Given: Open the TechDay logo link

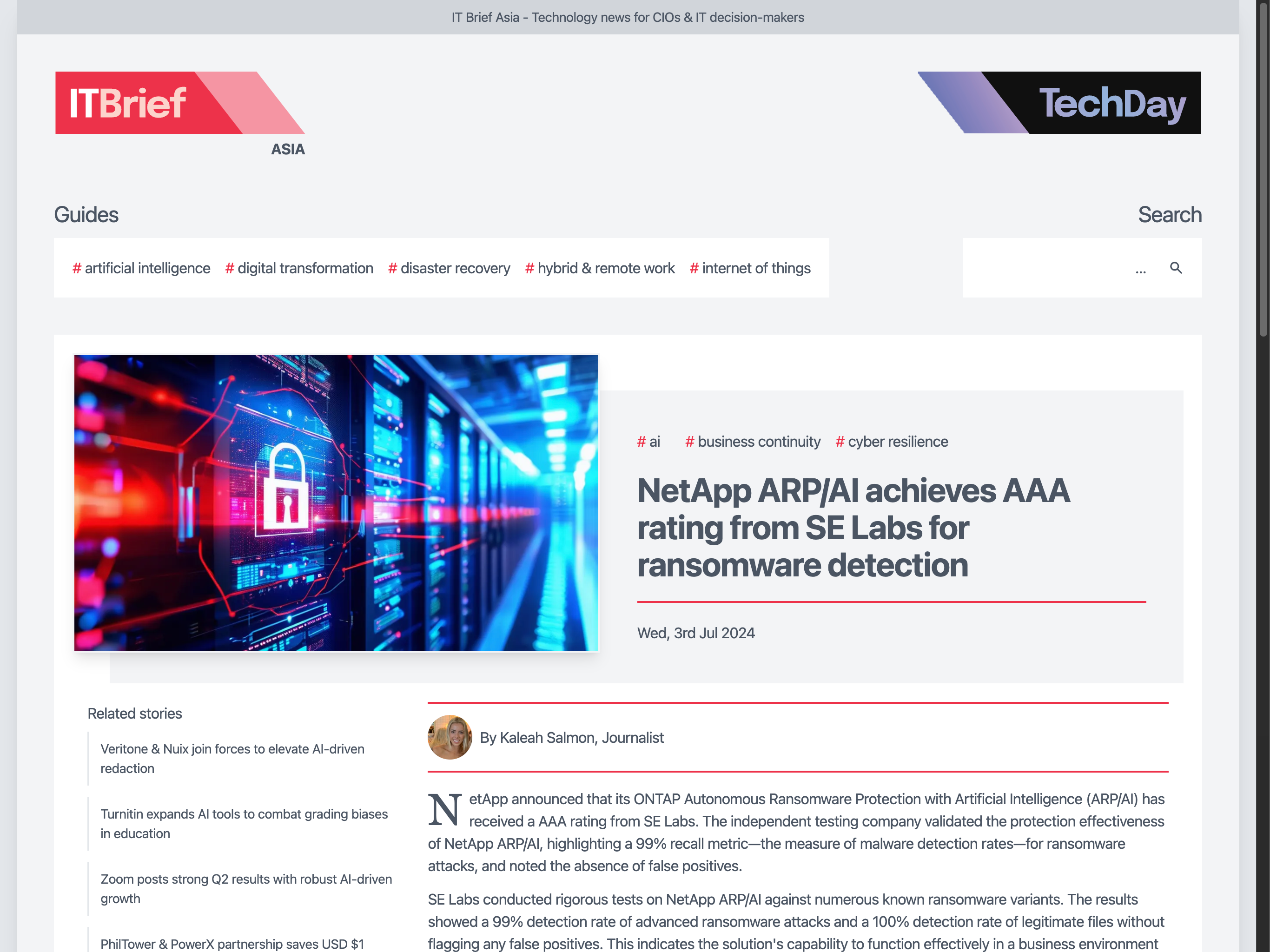Looking at the screenshot, I should tap(1059, 103).
